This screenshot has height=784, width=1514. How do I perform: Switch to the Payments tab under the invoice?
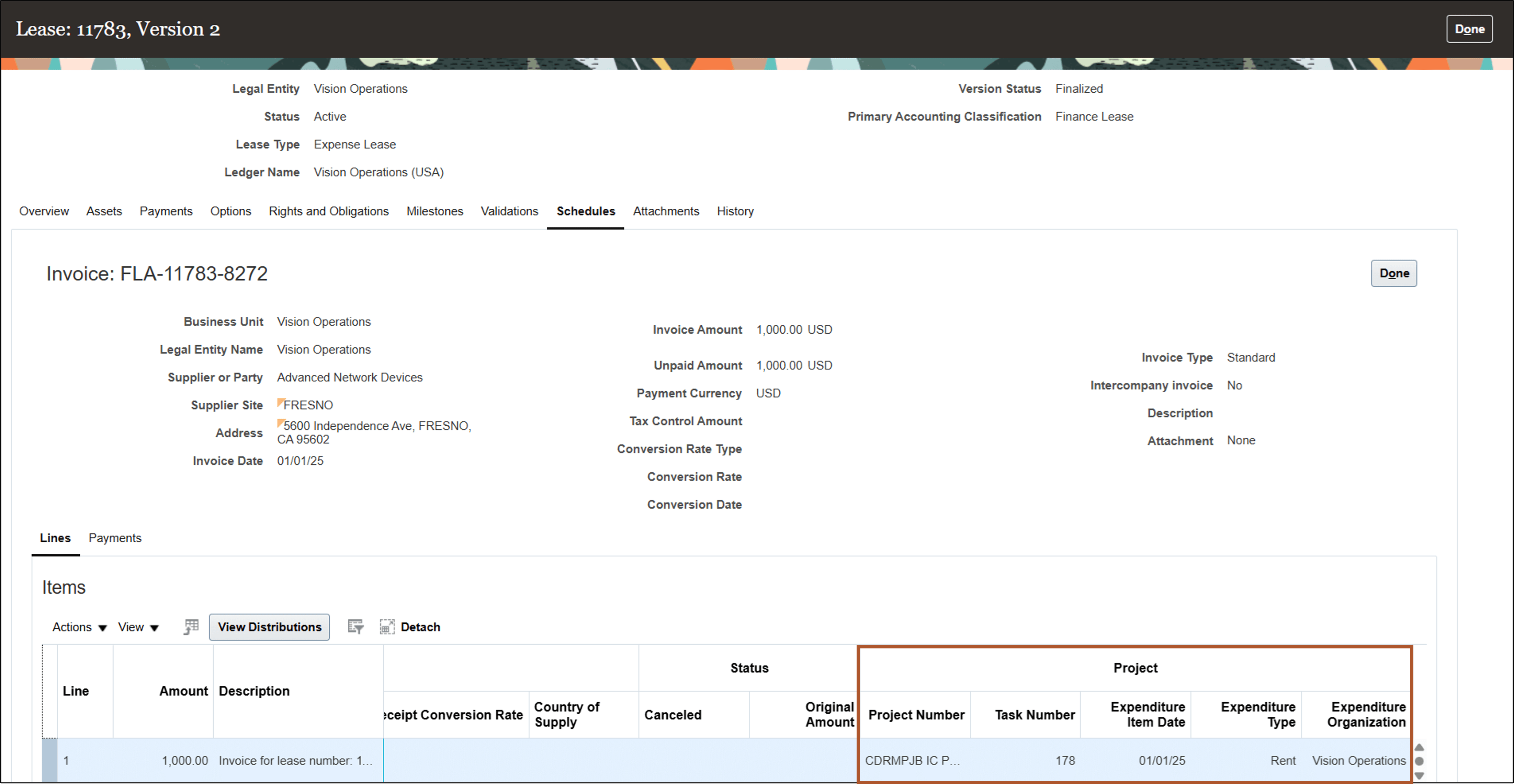click(115, 537)
